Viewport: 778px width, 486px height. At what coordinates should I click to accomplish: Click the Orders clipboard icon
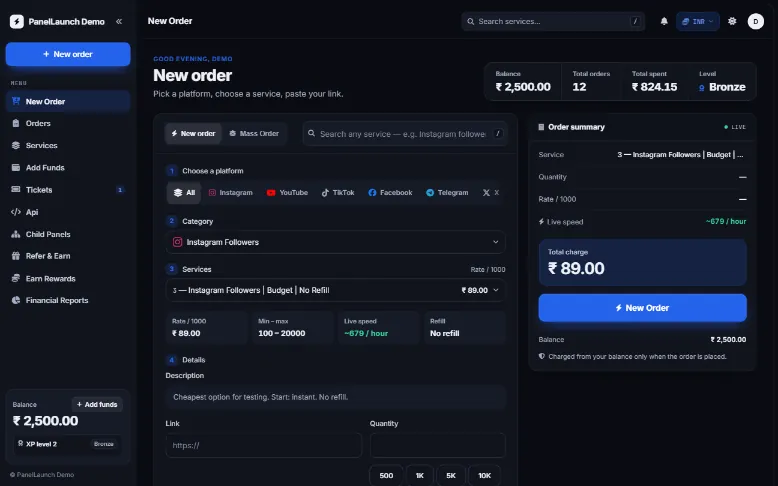[x=16, y=123]
